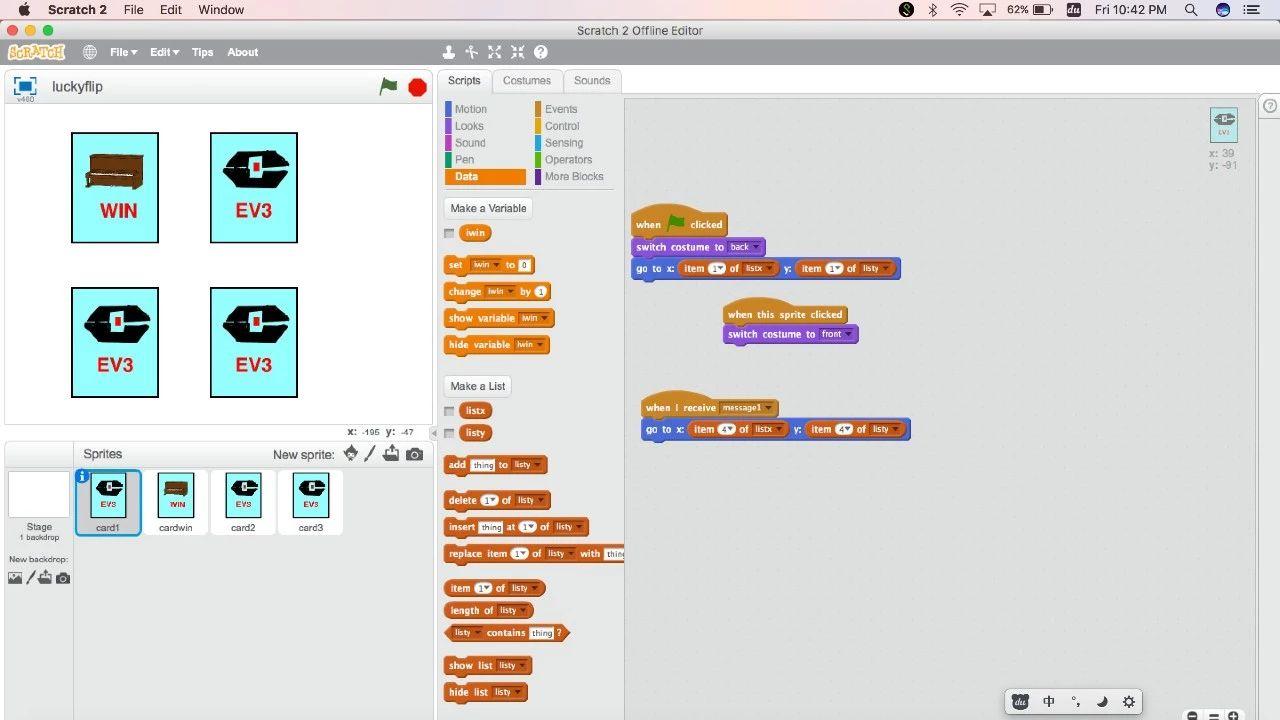Open the Scratch File dropdown menu
The width and height of the screenshot is (1280, 720).
[123, 52]
